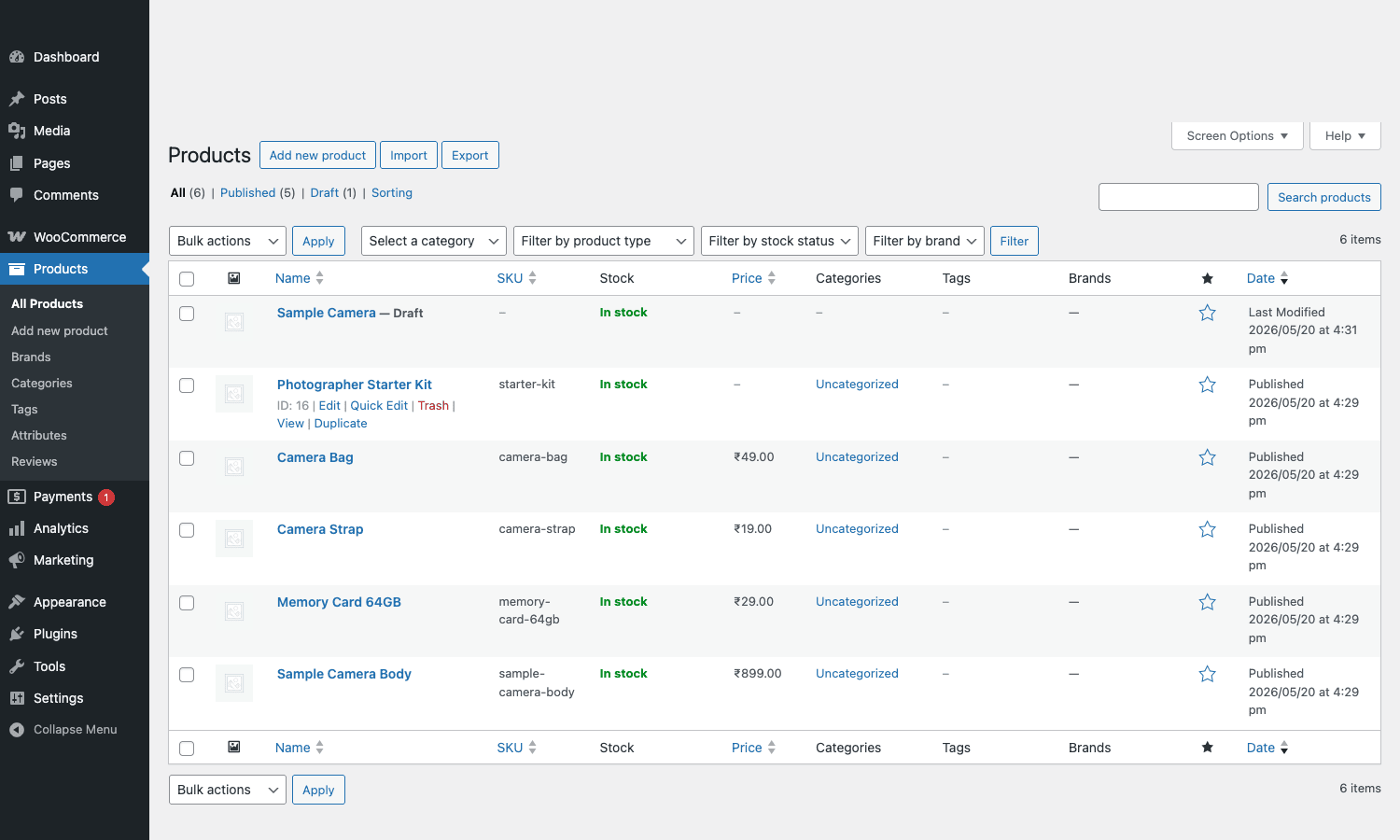Screen dimensions: 1400x840
Task: Click the Filter button
Action: pyautogui.click(x=1015, y=241)
